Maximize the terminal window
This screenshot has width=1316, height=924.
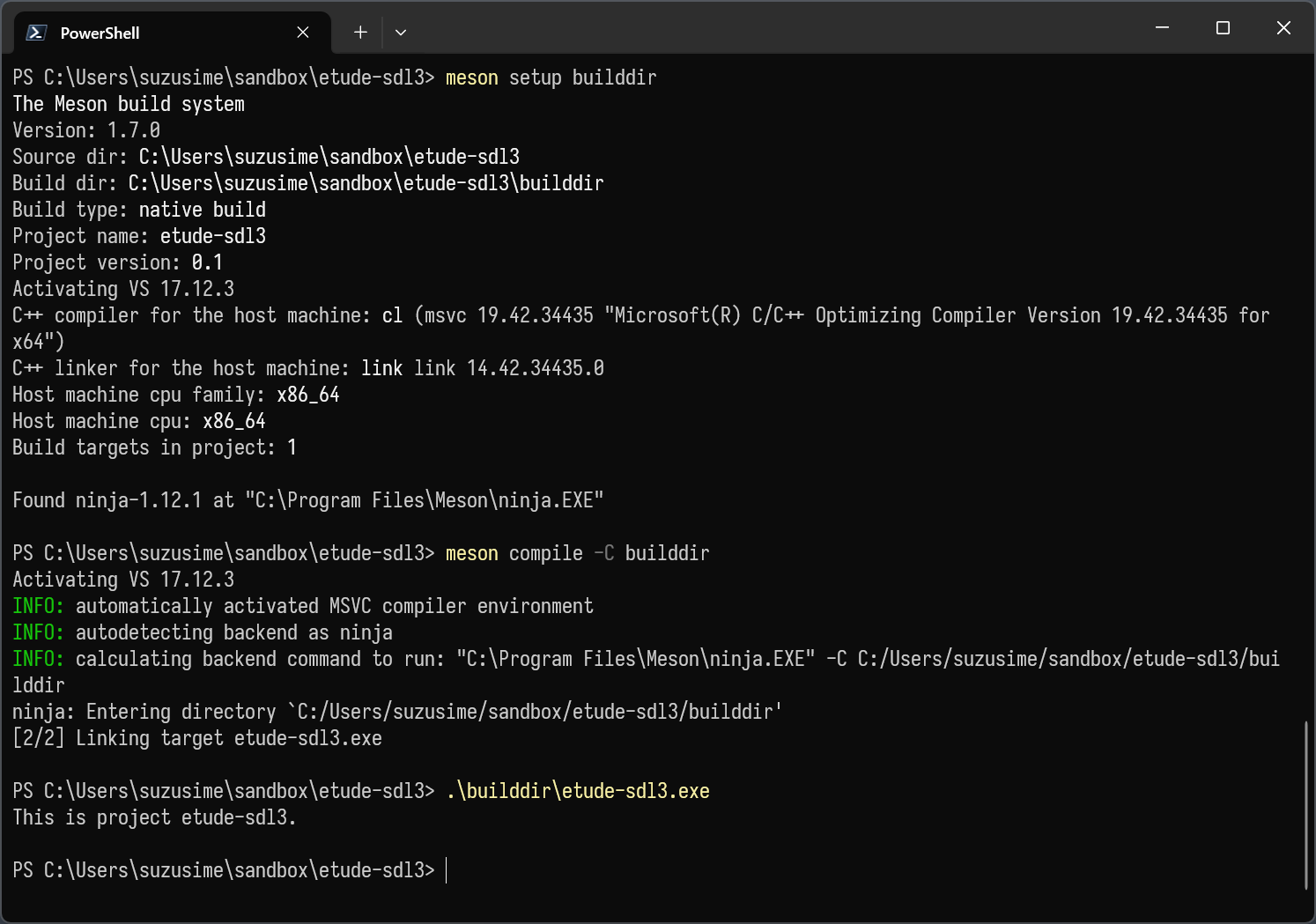click(1223, 28)
